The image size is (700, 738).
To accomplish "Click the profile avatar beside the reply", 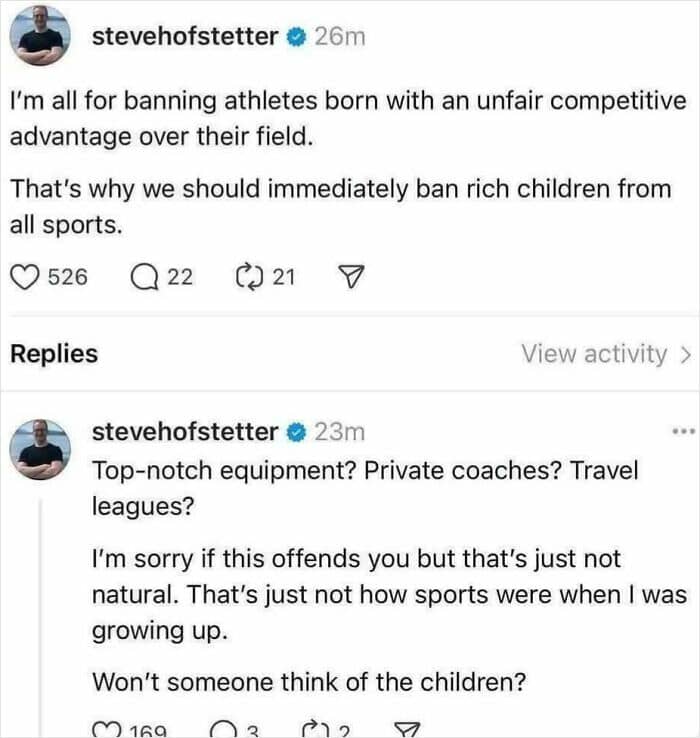I will [x=42, y=450].
